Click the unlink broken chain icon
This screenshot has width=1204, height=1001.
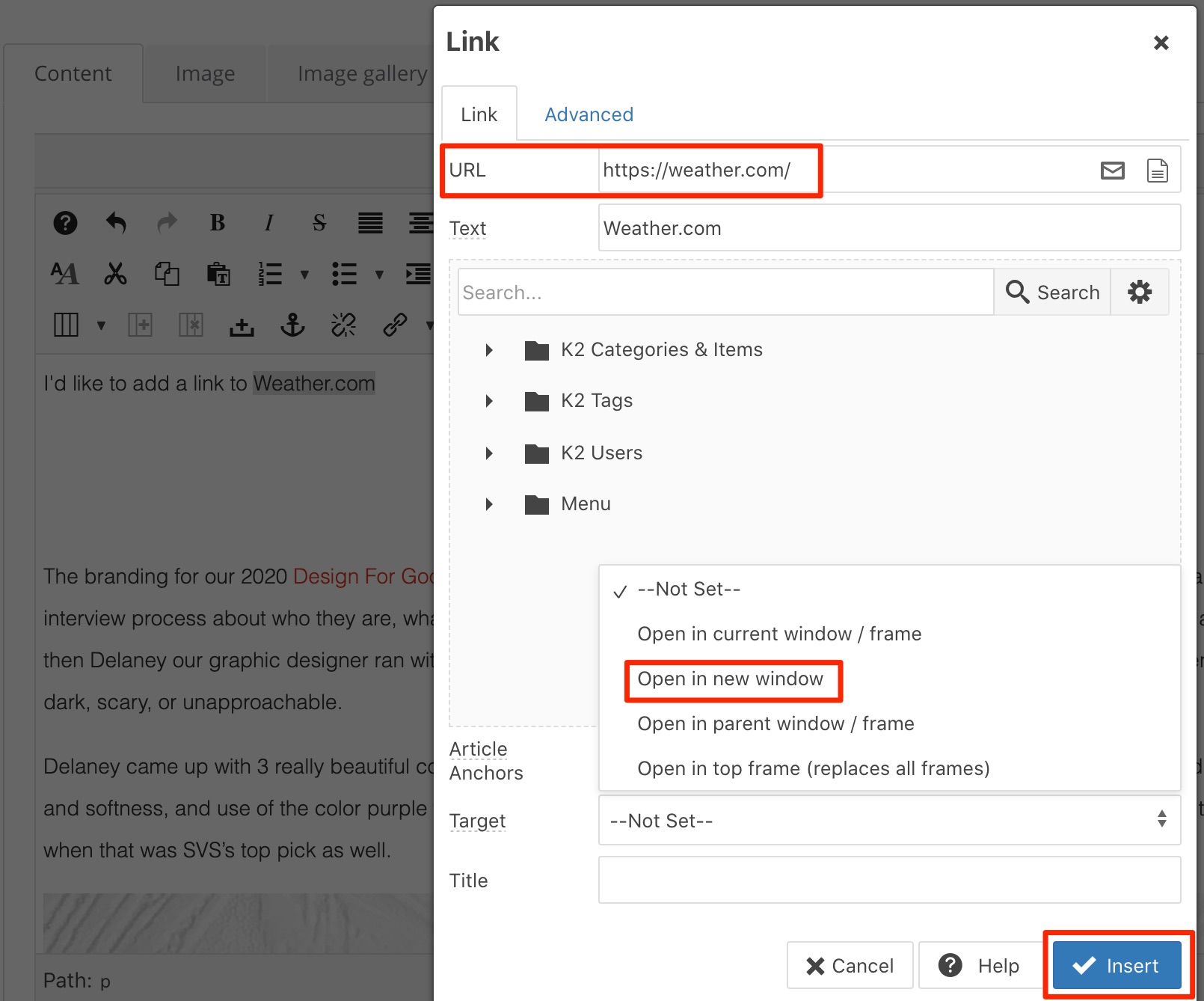[343, 325]
